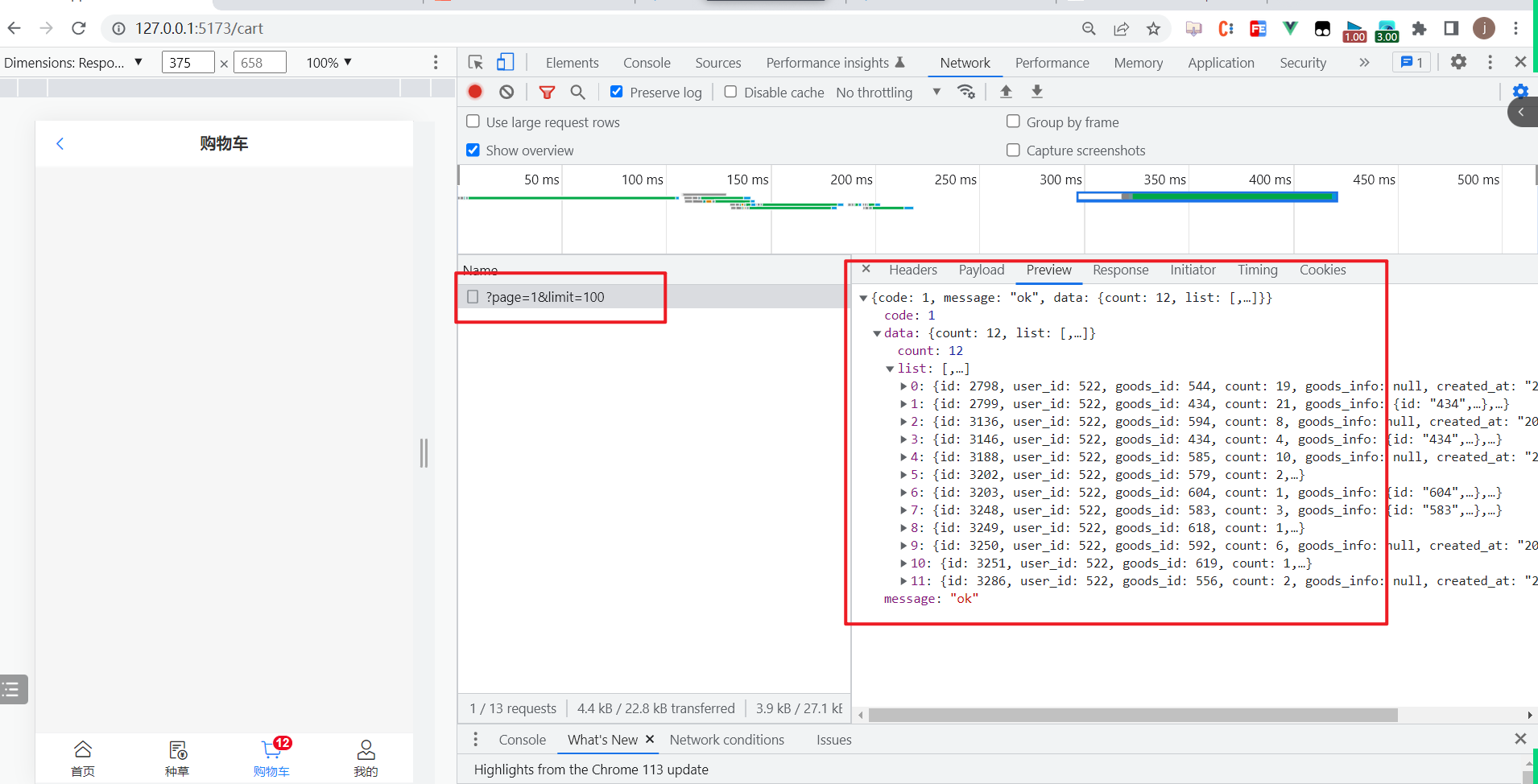Open DevTools customize three-dot menu

pyautogui.click(x=1490, y=62)
